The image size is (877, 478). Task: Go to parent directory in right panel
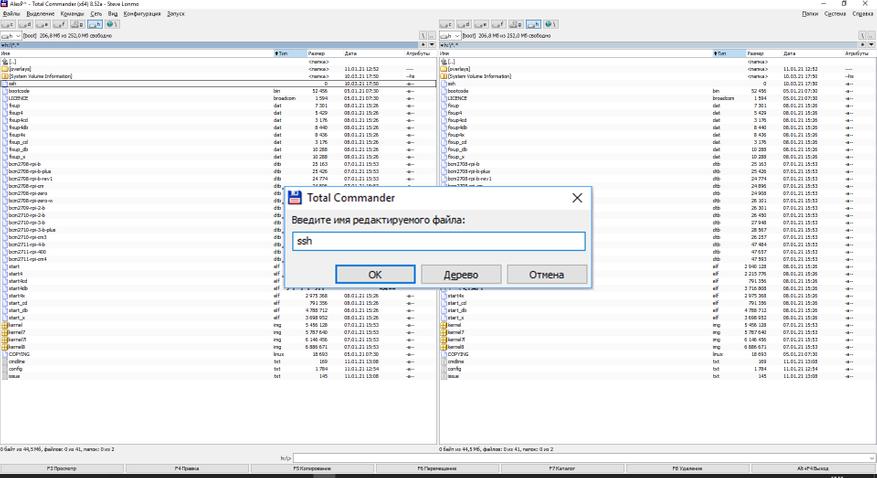click(870, 36)
